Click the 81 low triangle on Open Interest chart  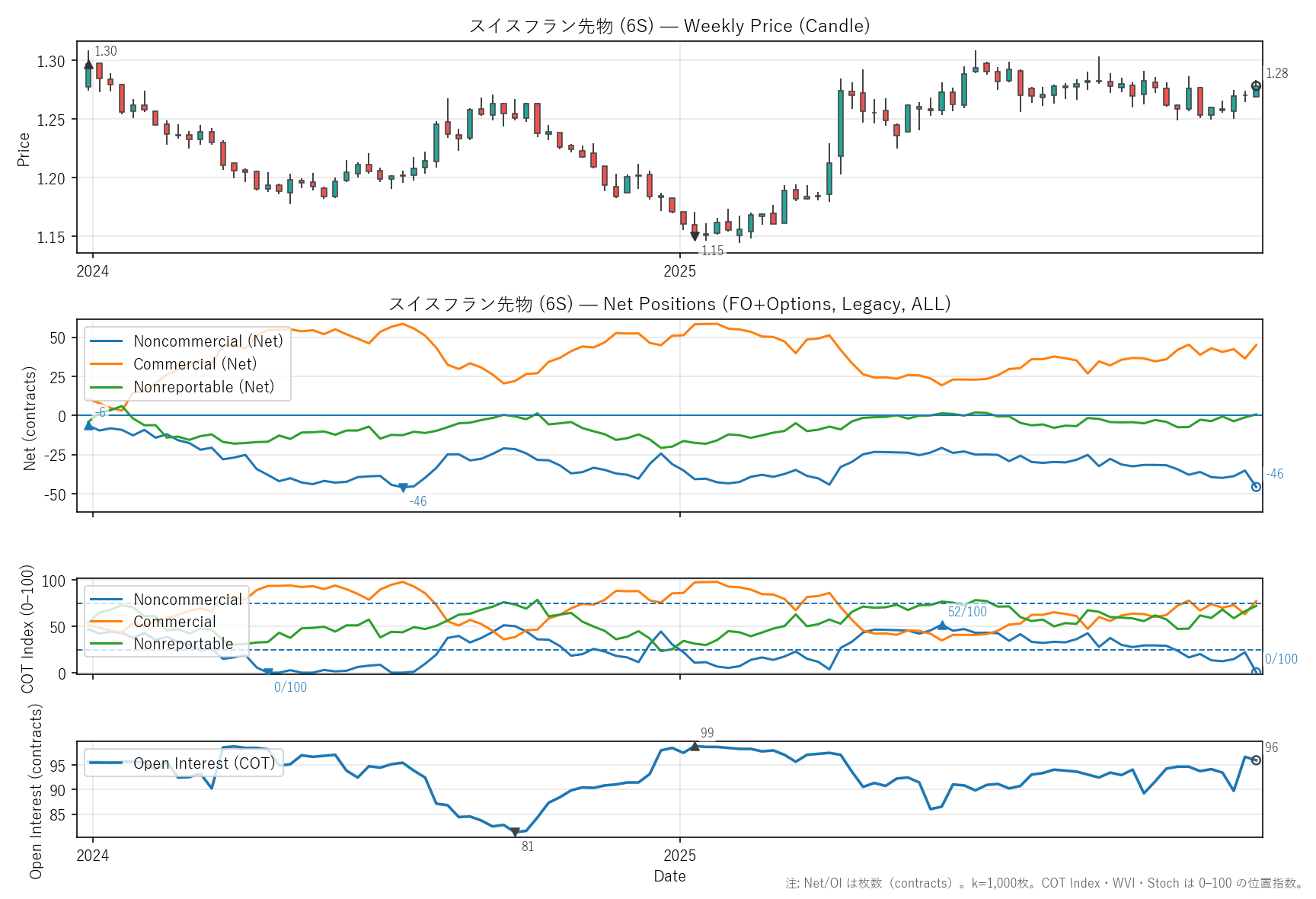(x=515, y=832)
